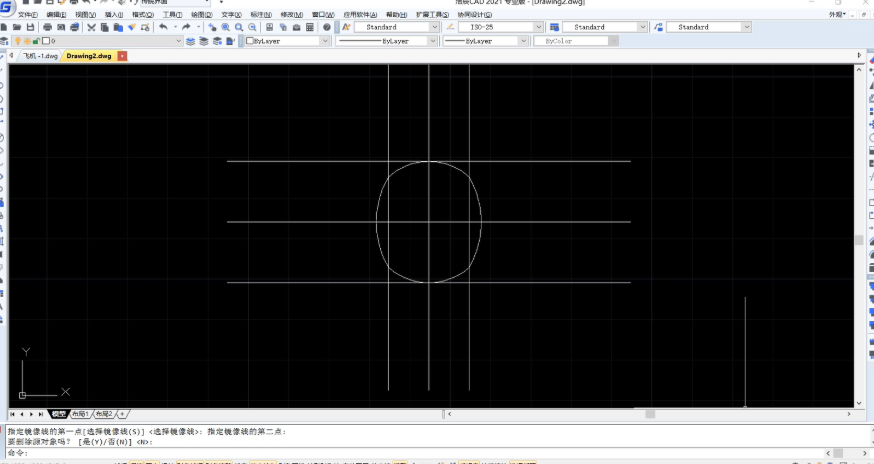This screenshot has height=464, width=874.
Task: Switch to the 飞机-1.dwg tab
Action: (40, 56)
